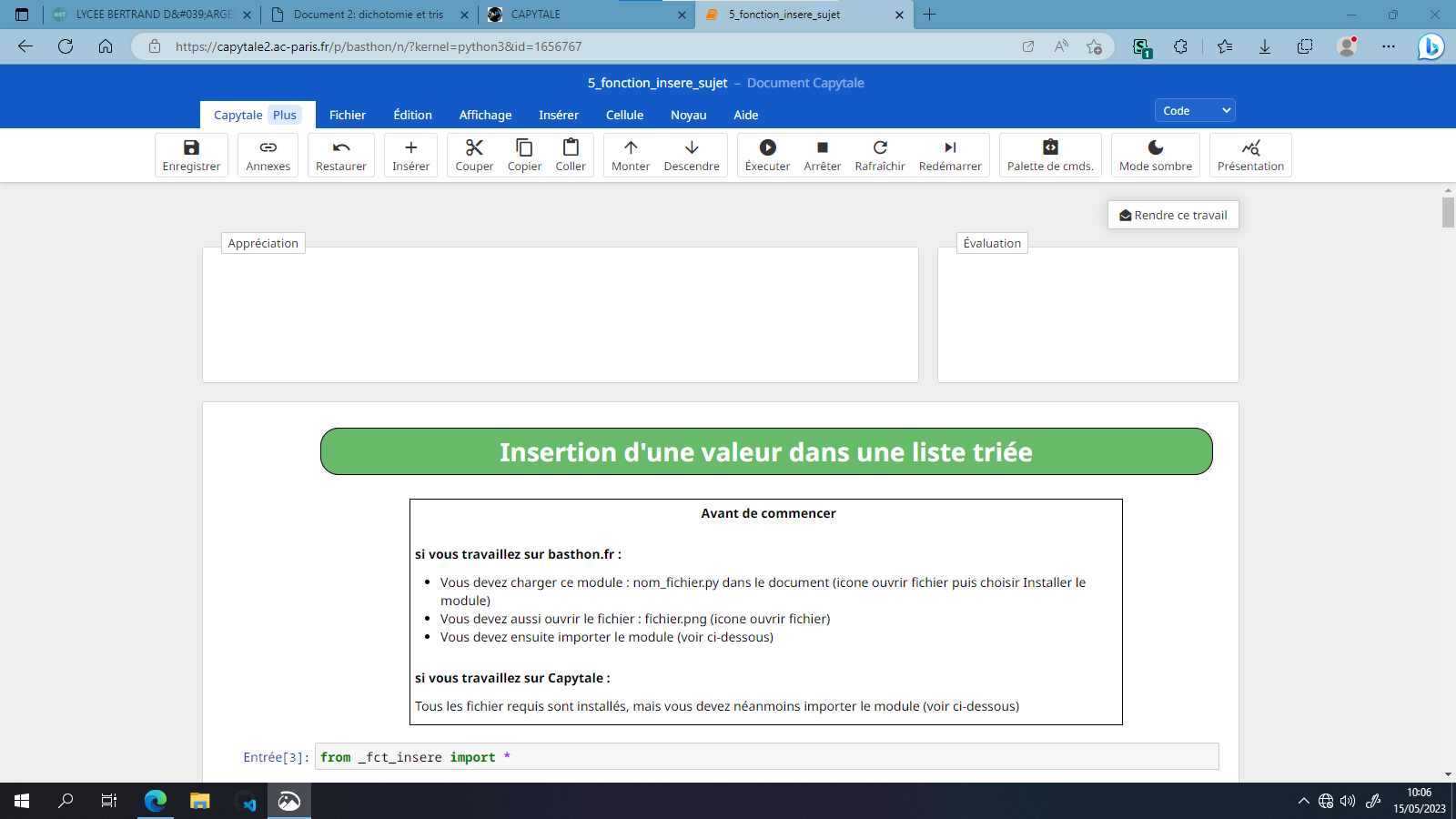Open the Code cell type dropdown
Image resolution: width=1456 pixels, height=819 pixels.
[1194, 109]
